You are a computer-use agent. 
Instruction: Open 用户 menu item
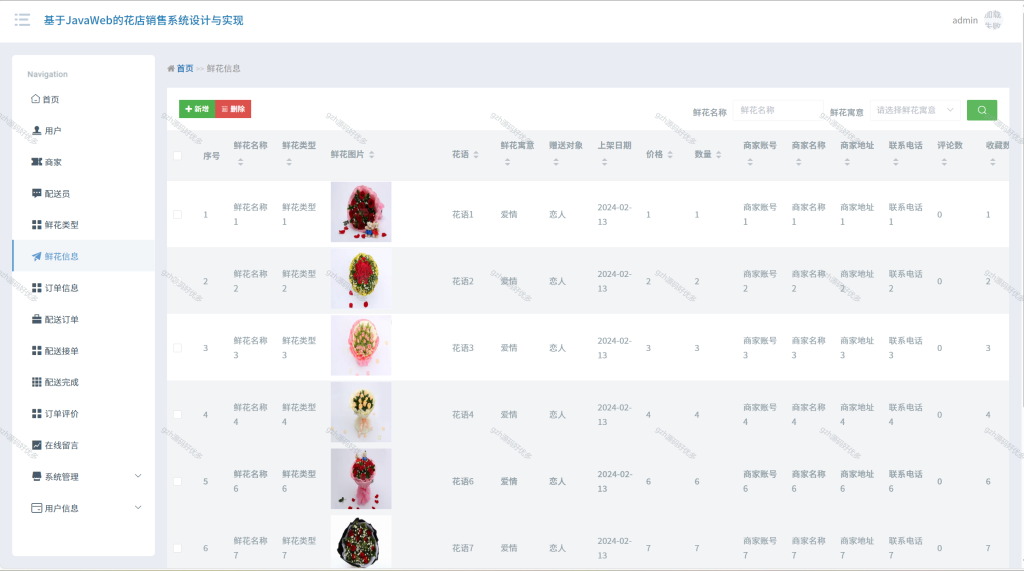tap(84, 131)
